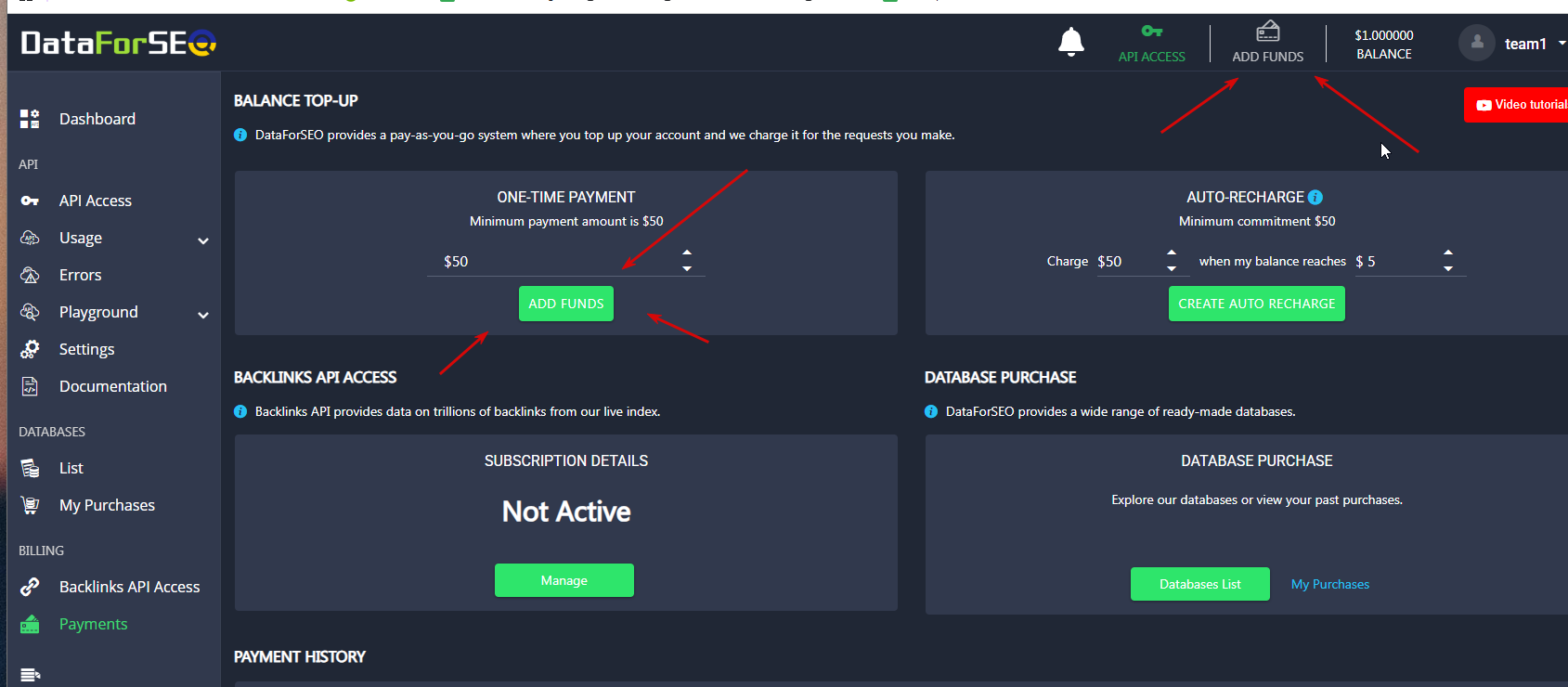
Task: Click the info icon under Backlinks API Access
Action: 240,411
